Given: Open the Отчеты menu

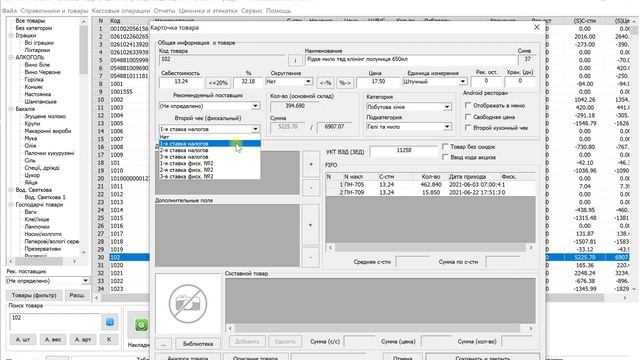Looking at the screenshot, I should (x=164, y=11).
